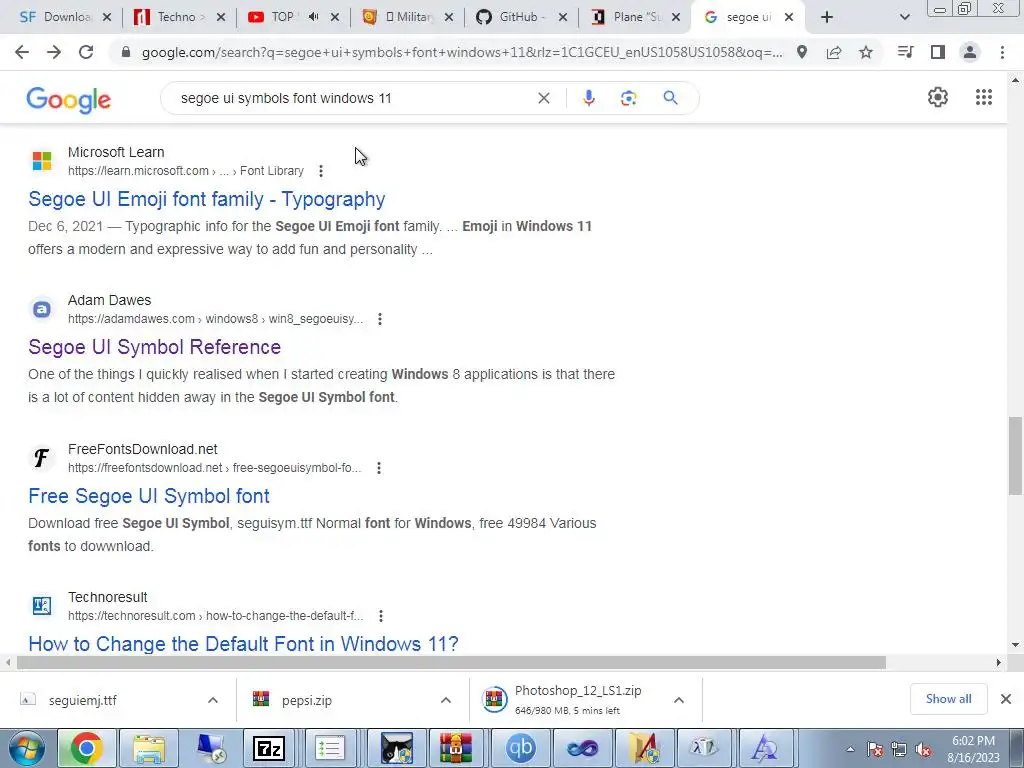Open more options for Microsoft Learn result
Viewport: 1024px width, 768px height.
click(x=321, y=171)
